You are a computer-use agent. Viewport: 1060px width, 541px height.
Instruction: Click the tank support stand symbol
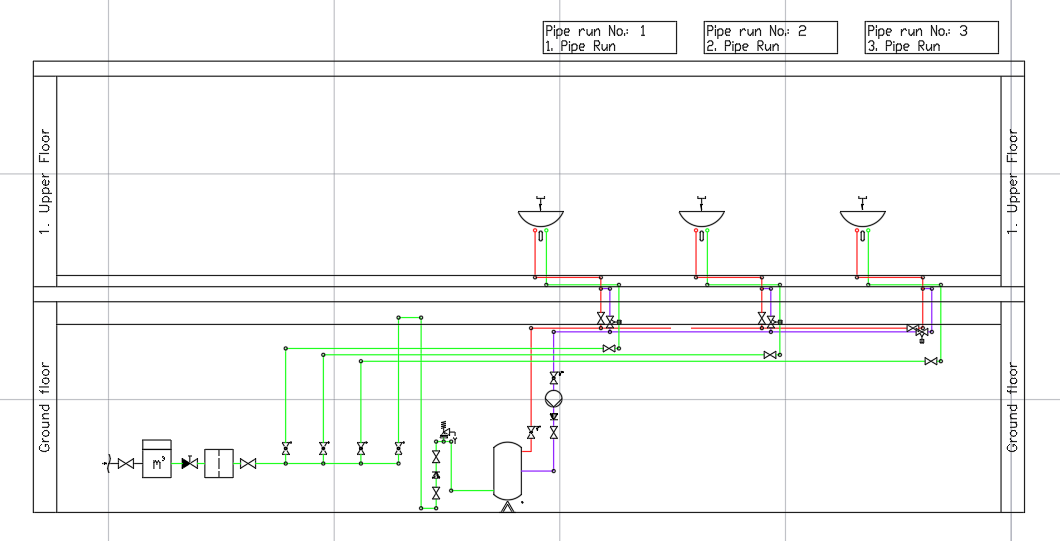tap(508, 507)
